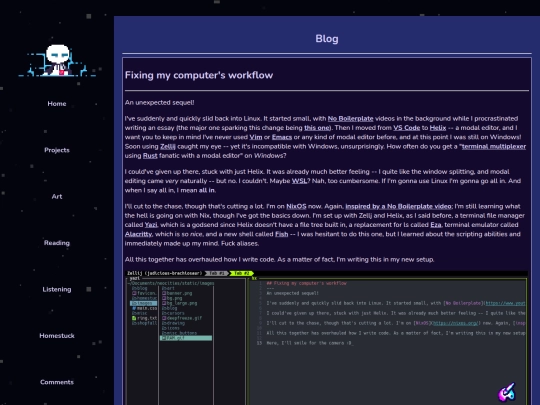Click the Blog page heading

[327, 39]
